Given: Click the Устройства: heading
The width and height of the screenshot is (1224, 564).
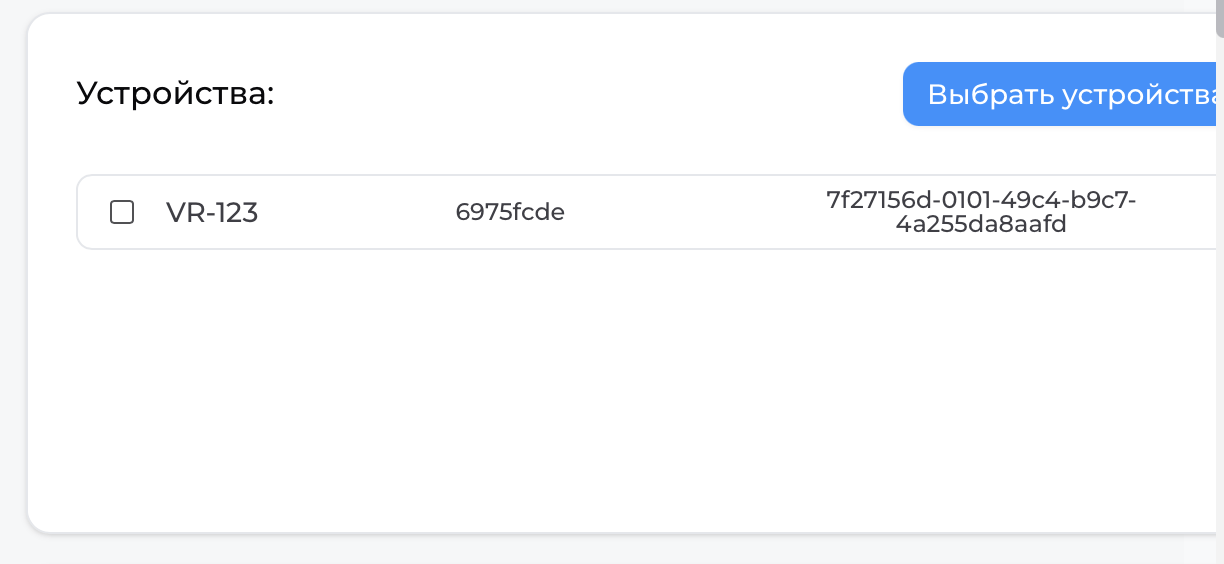Looking at the screenshot, I should (175, 94).
